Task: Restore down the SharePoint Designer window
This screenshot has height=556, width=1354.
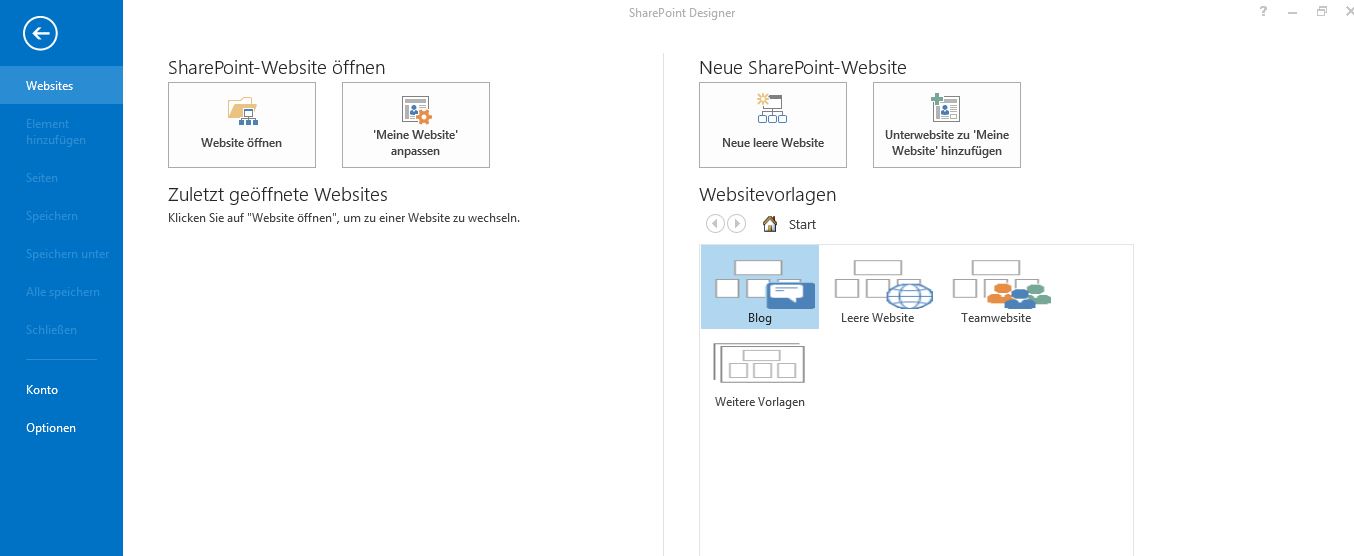Action: (1322, 11)
